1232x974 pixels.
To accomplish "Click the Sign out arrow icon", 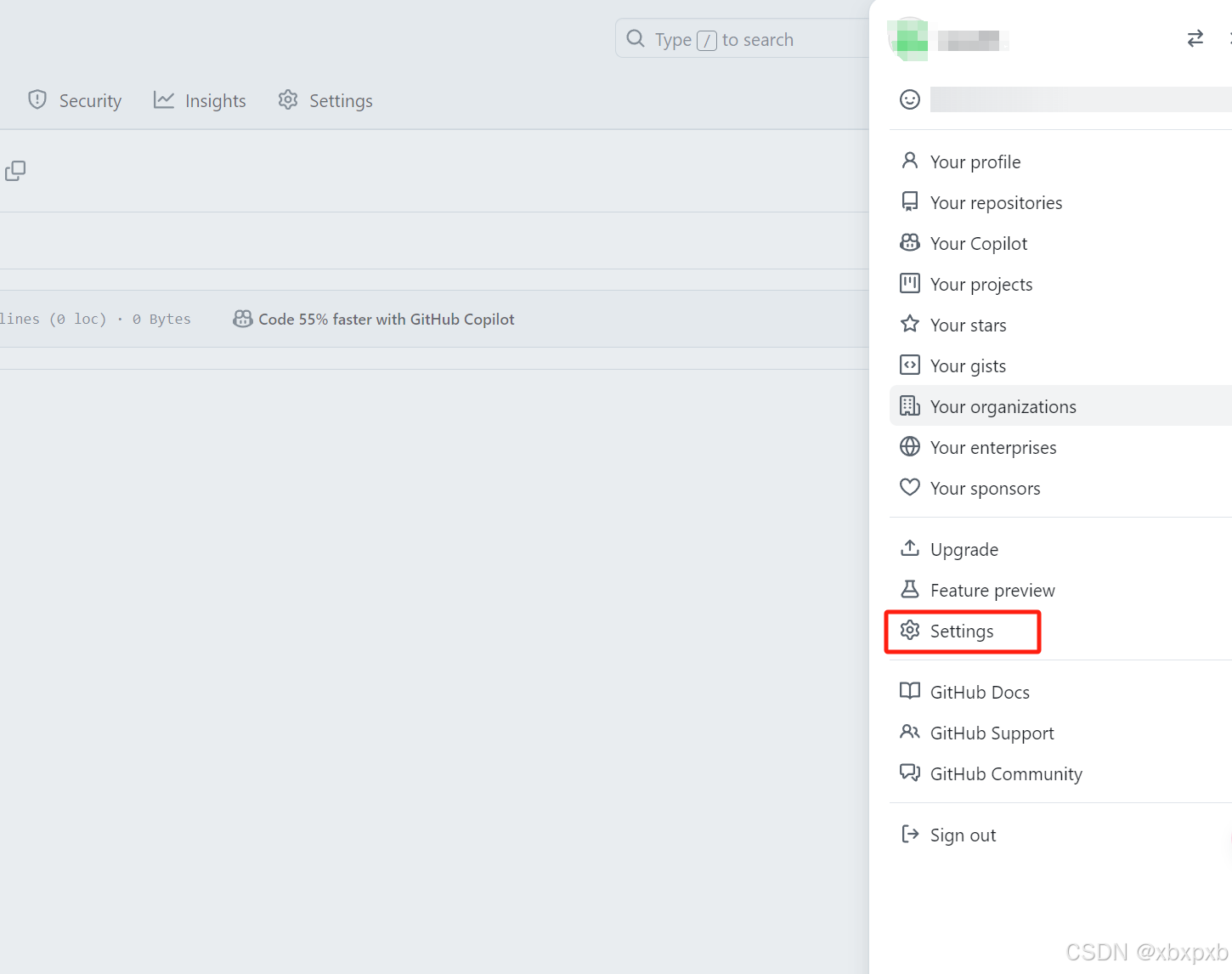I will click(910, 834).
